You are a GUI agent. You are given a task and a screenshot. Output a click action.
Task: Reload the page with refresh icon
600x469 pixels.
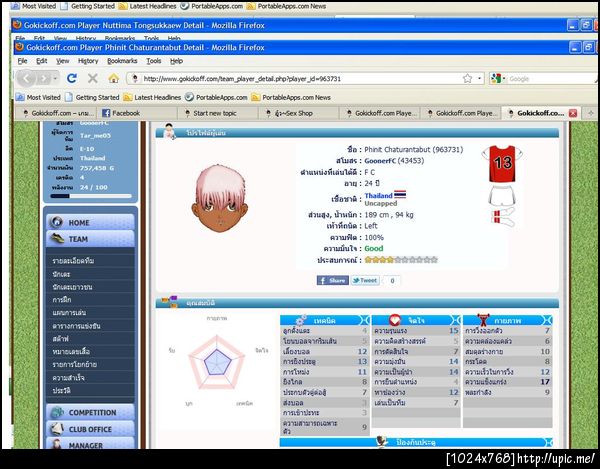(x=72, y=78)
